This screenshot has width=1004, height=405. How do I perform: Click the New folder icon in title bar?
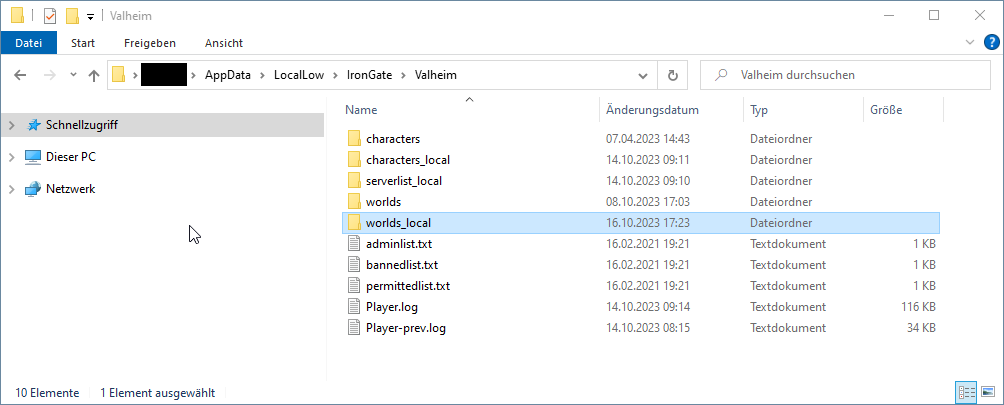point(72,15)
